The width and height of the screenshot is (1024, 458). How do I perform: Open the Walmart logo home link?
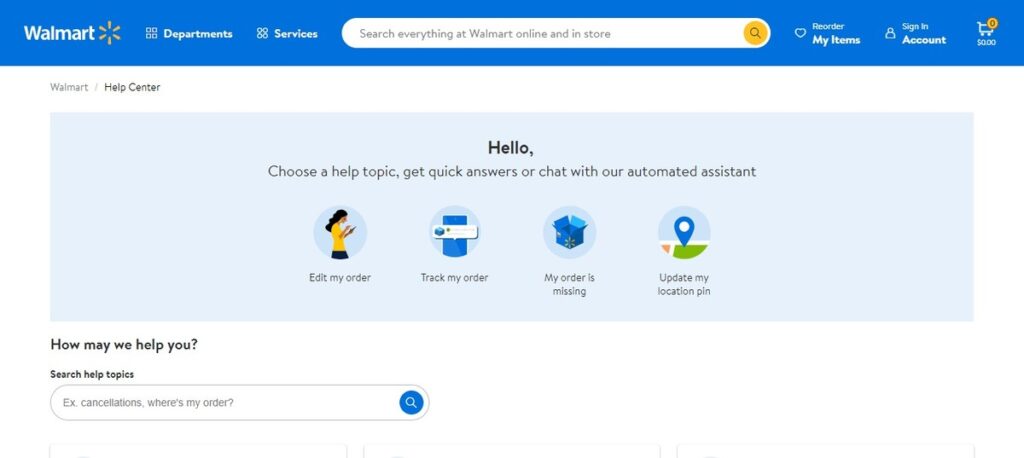click(x=72, y=33)
